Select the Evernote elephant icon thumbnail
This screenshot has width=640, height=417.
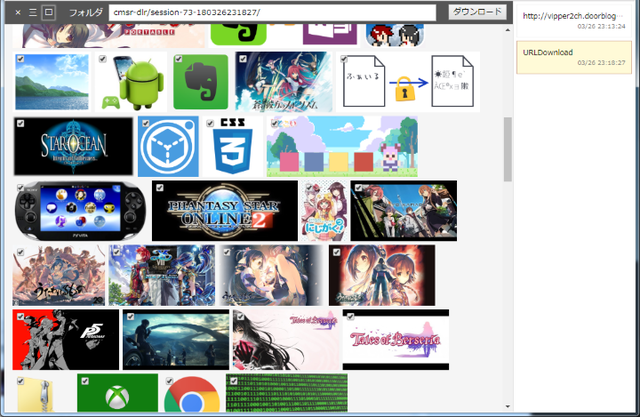[200, 82]
